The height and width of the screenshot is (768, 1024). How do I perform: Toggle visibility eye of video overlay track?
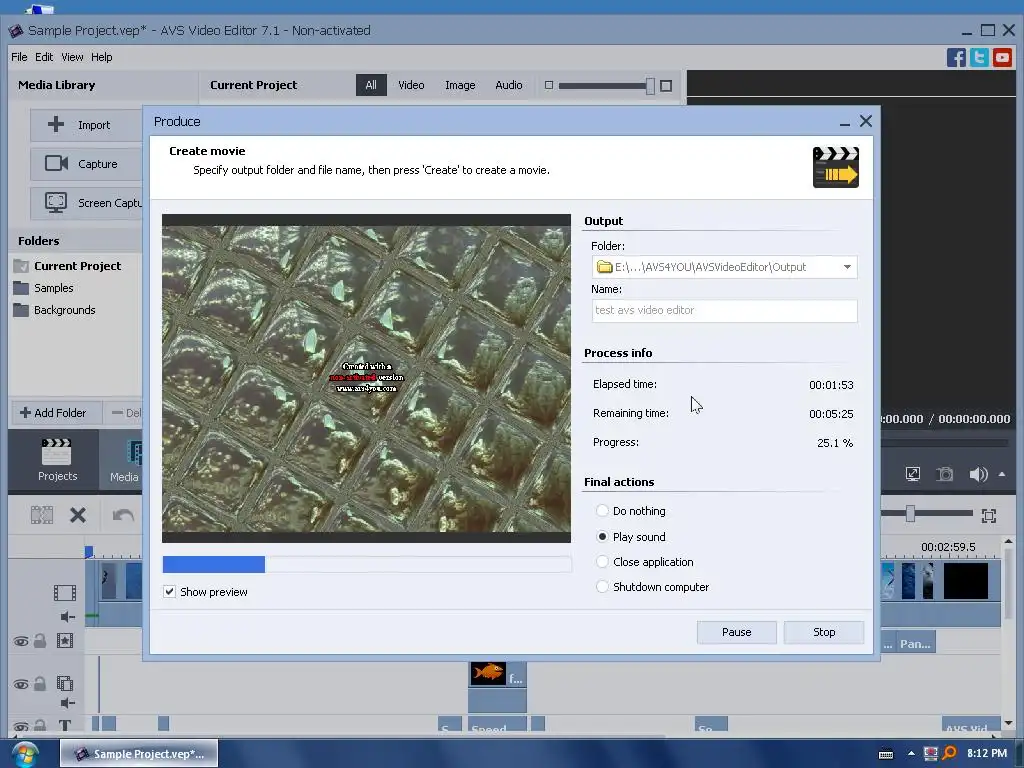(x=21, y=684)
